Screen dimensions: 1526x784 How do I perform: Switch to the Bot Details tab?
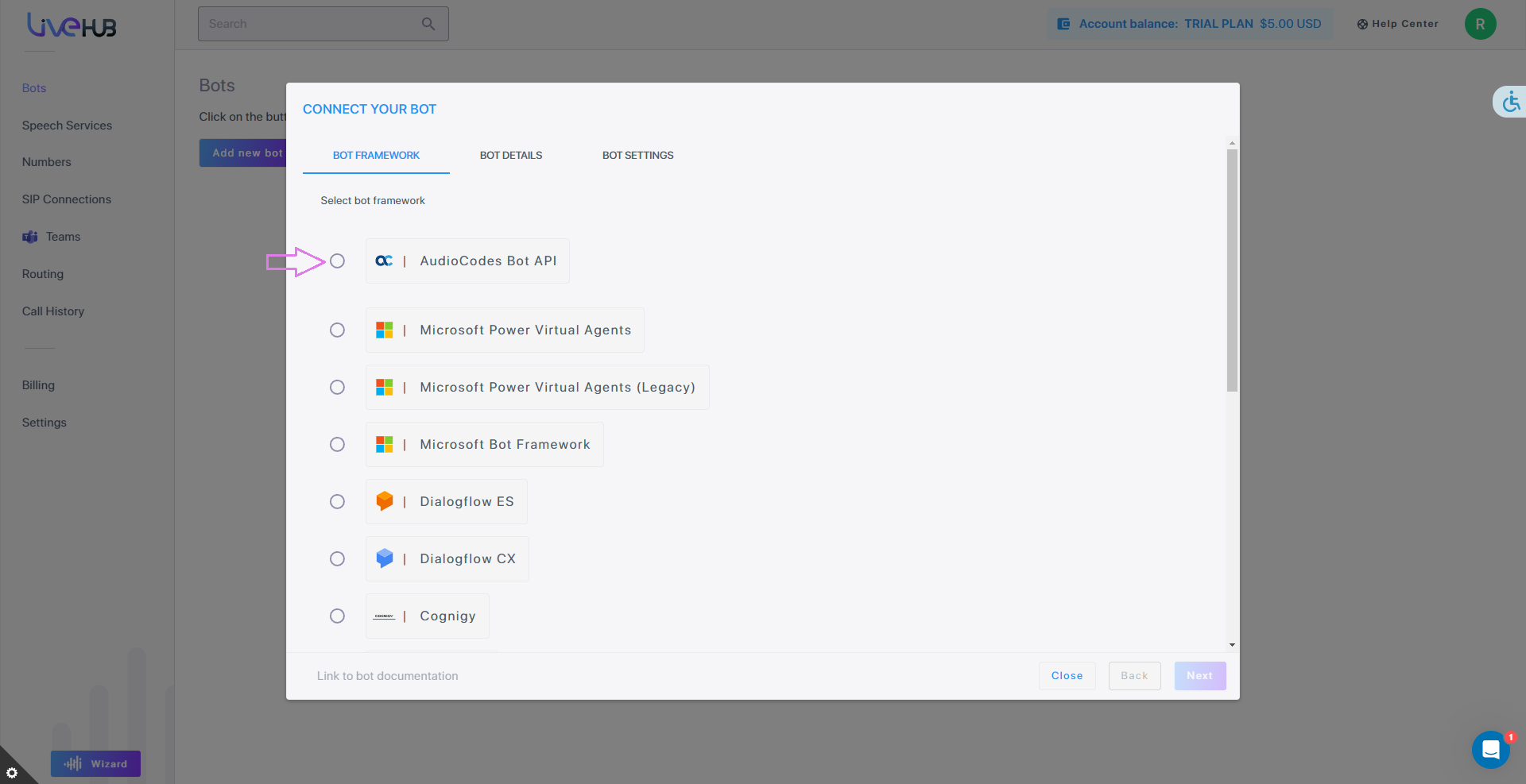tap(511, 156)
